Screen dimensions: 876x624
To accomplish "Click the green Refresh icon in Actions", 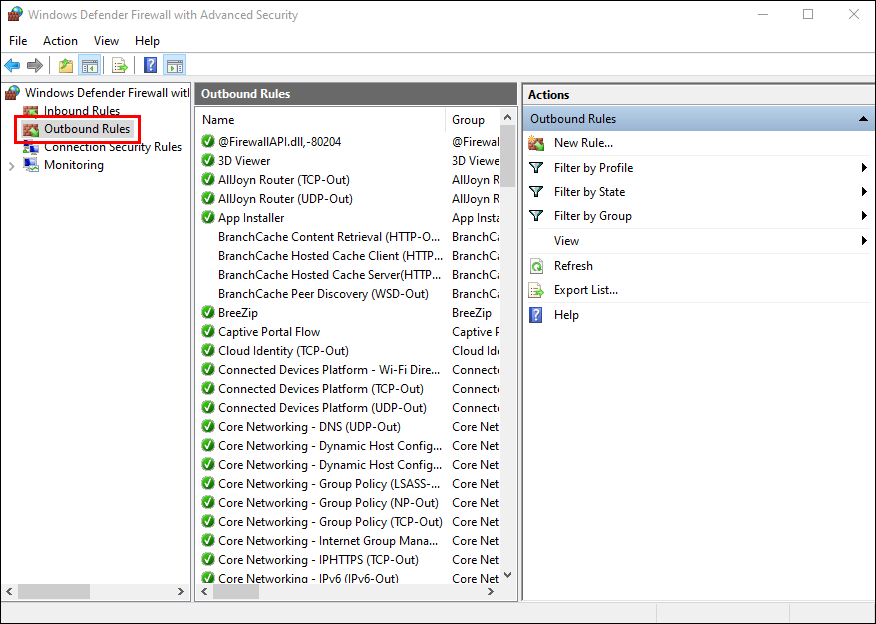I will (x=536, y=266).
